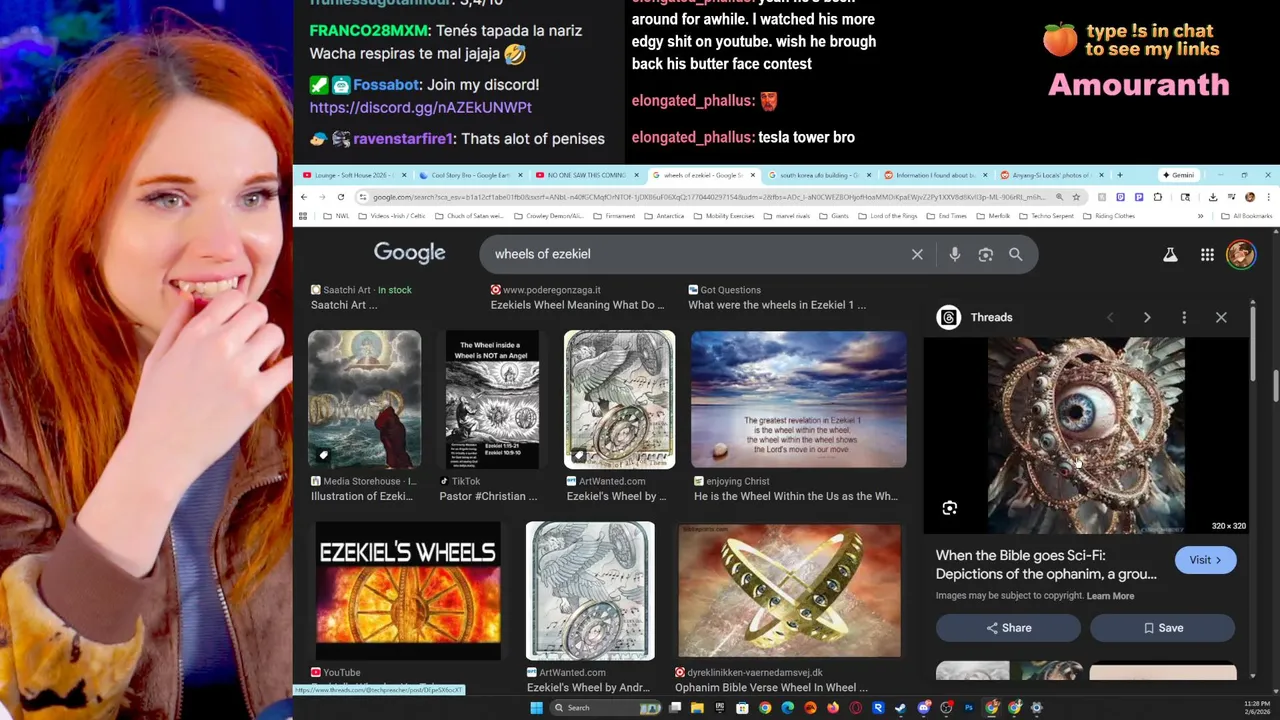
Task: Clear the search box with the X icon
Action: click(x=917, y=254)
